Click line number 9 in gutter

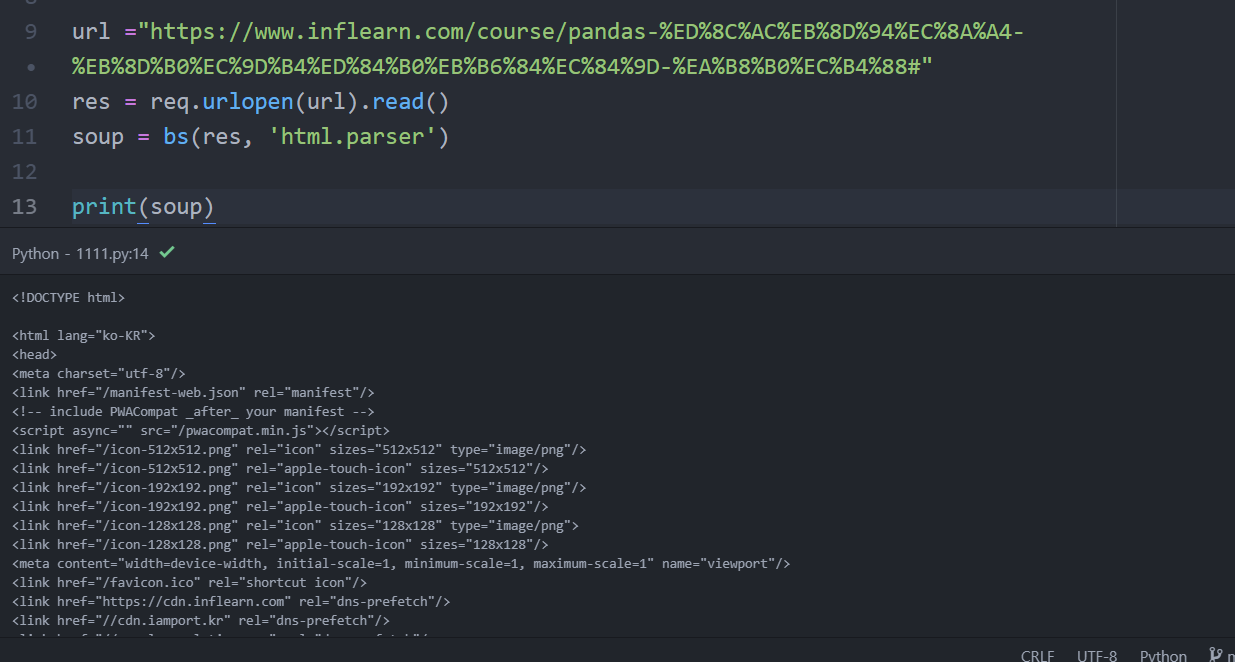pos(30,32)
